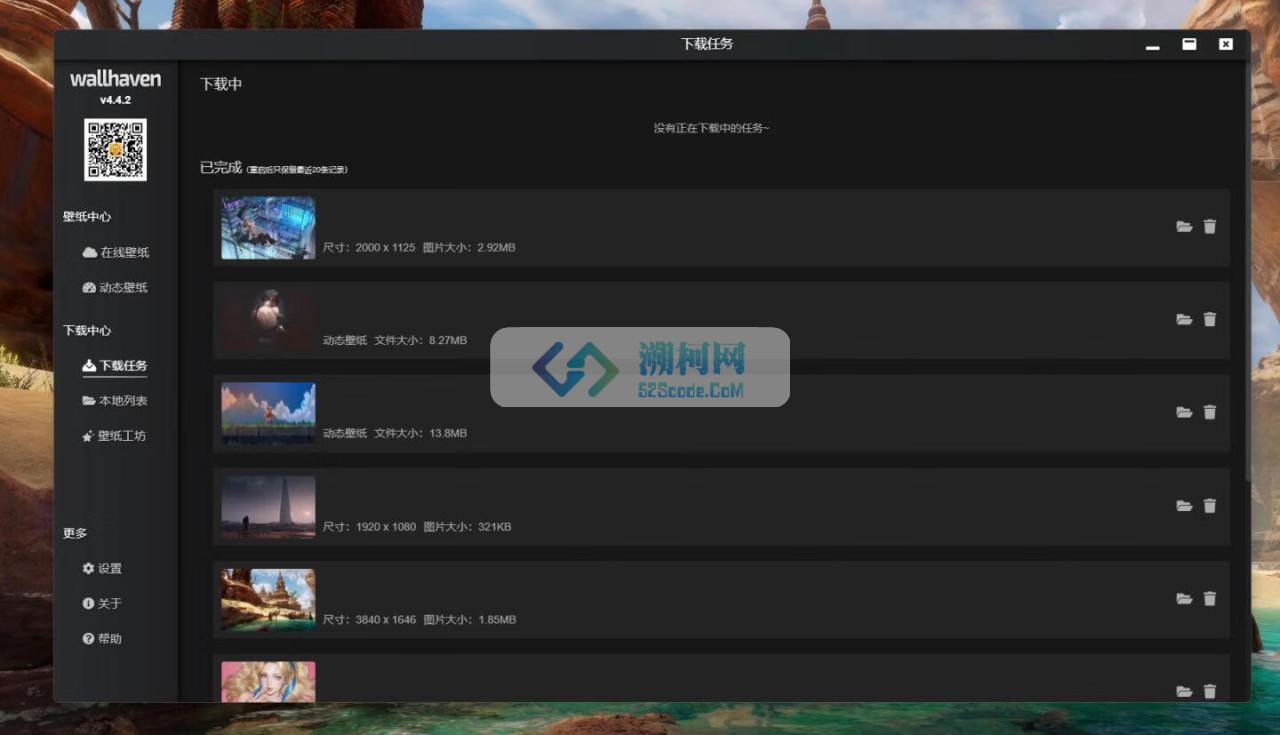Delete the 13.8MB dynamic wallpaper record
This screenshot has height=735, width=1280.
(1210, 413)
